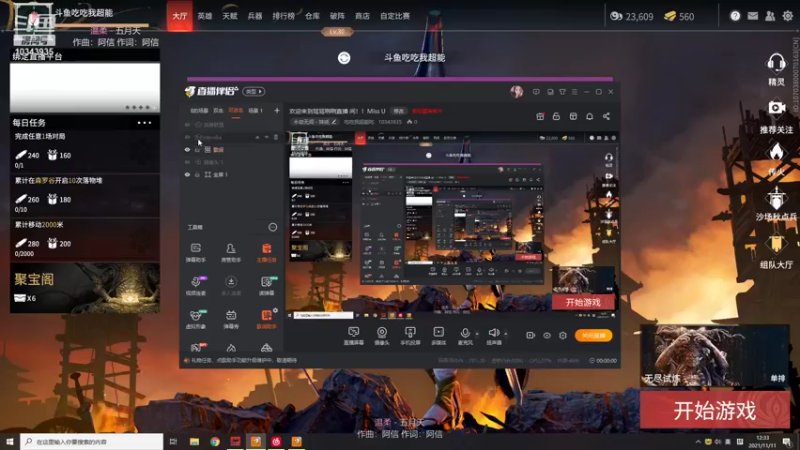This screenshot has width=800, height=450.
Task: Open the calendar gift icon with red dot
Action: (540, 116)
